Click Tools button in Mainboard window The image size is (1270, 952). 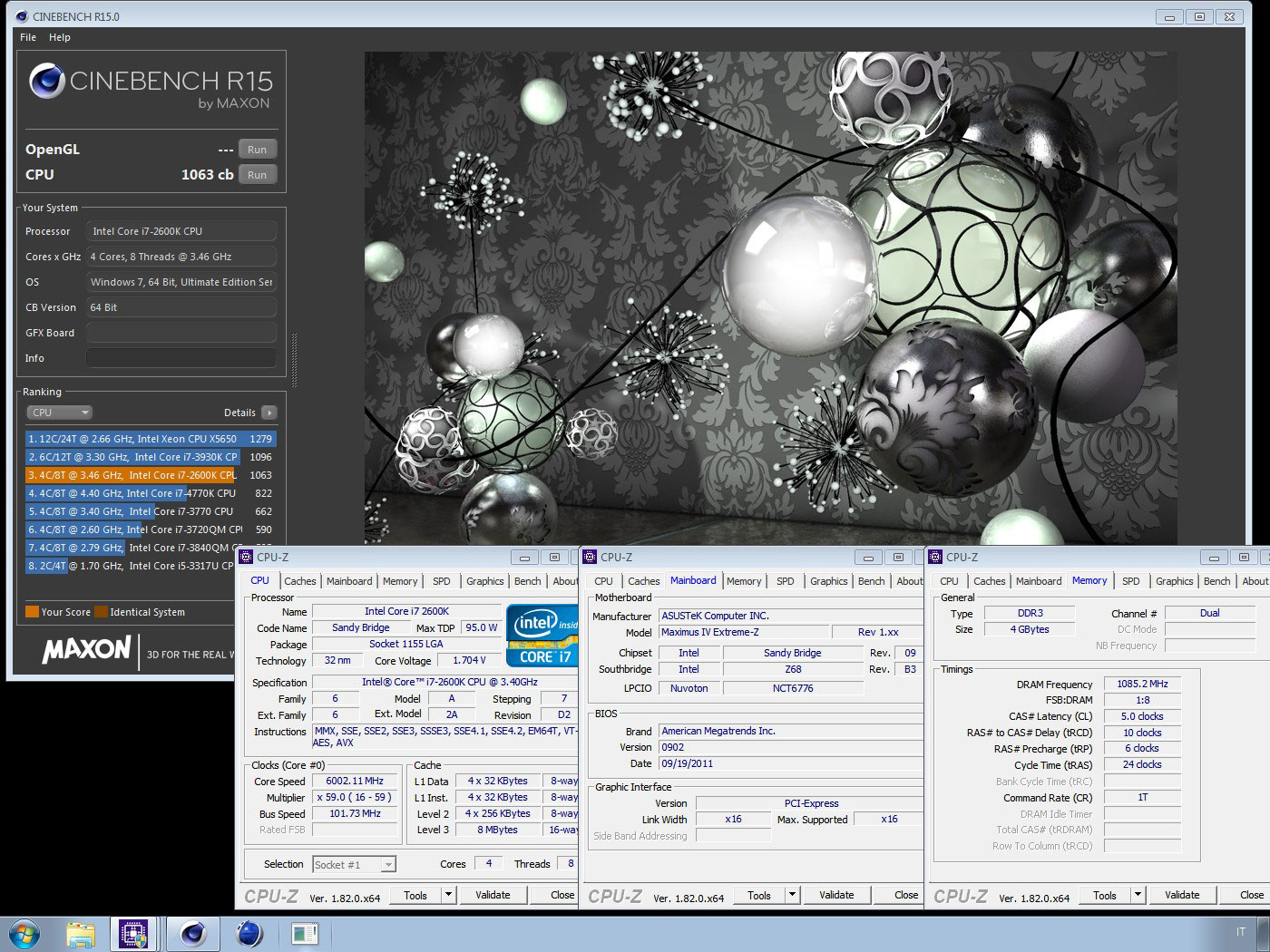759,895
